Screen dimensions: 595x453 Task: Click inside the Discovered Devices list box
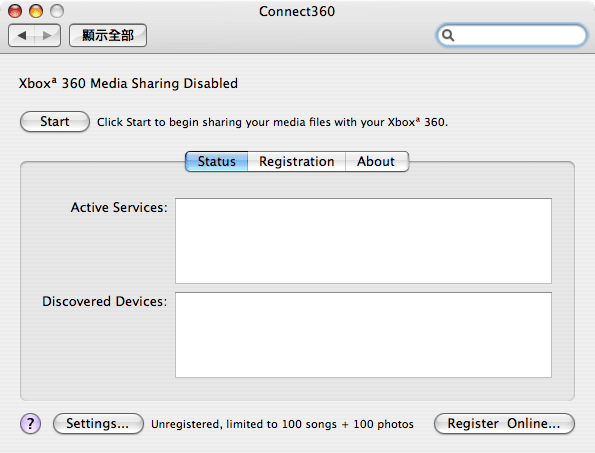click(x=363, y=335)
